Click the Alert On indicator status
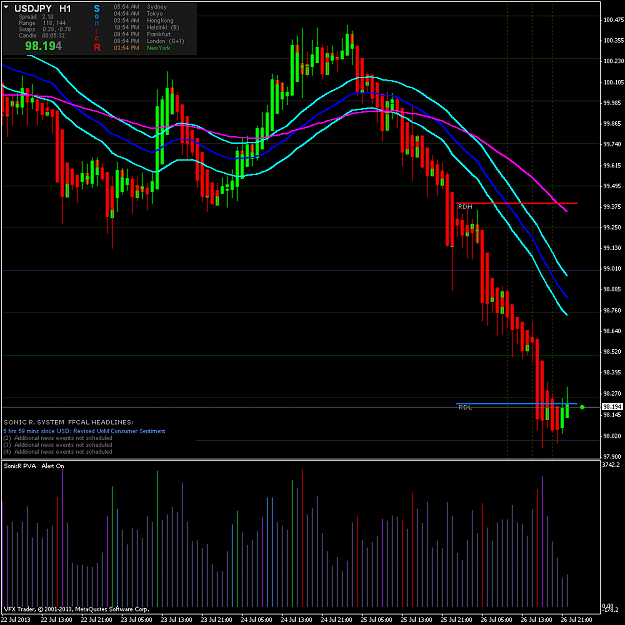The height and width of the screenshot is (625, 625). [x=53, y=466]
